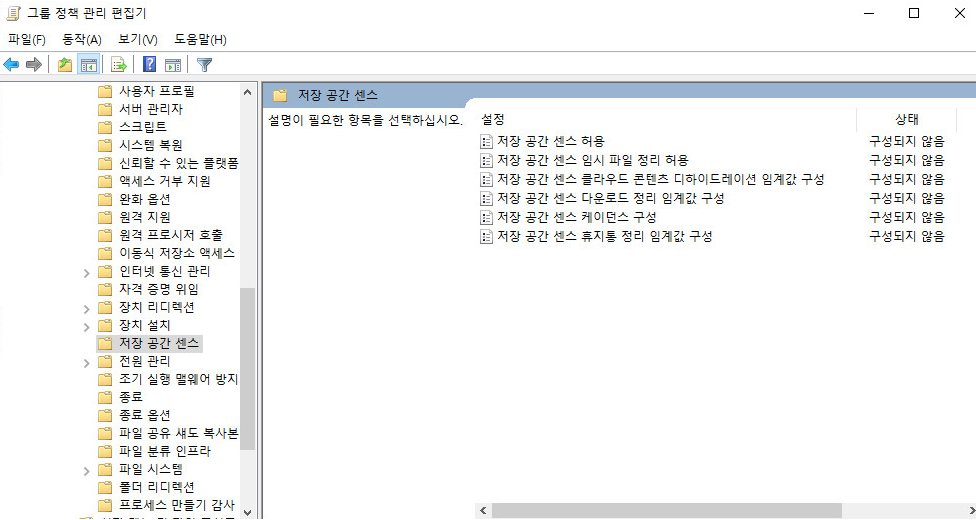
Task: Select 저장 공간 센스 임시 파일 정리 허용
Action: 592,161
